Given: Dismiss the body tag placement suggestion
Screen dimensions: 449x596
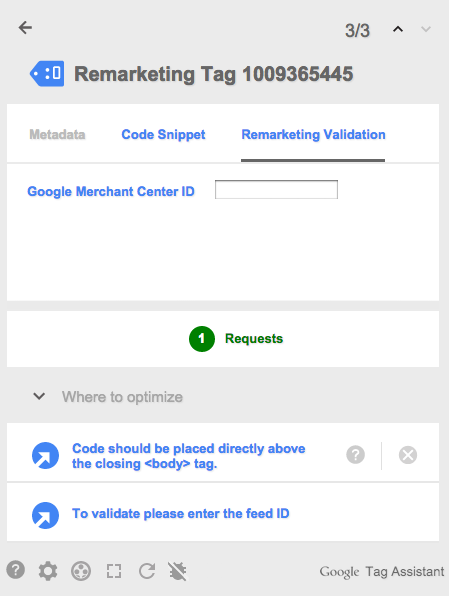Looking at the screenshot, I should (408, 455).
